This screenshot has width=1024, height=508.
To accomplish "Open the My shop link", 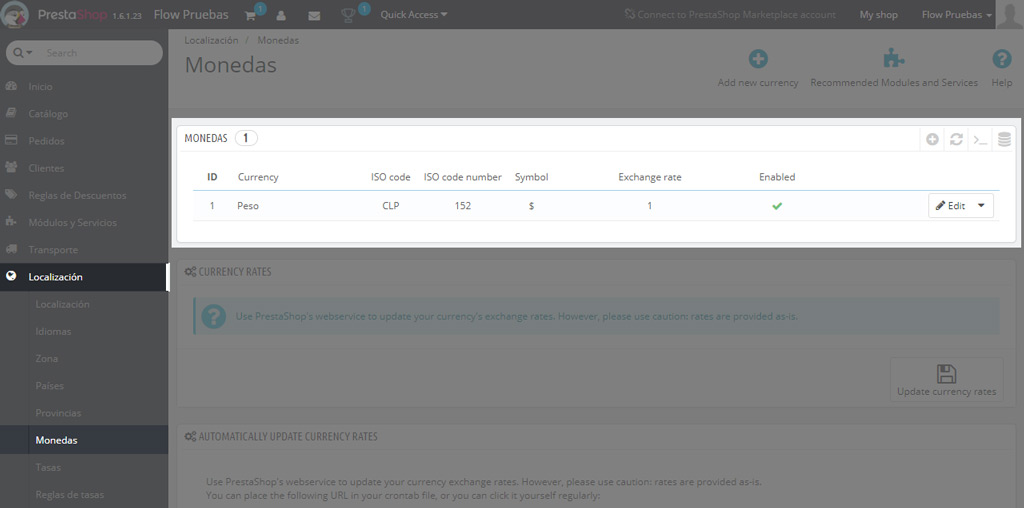I will click(x=878, y=14).
